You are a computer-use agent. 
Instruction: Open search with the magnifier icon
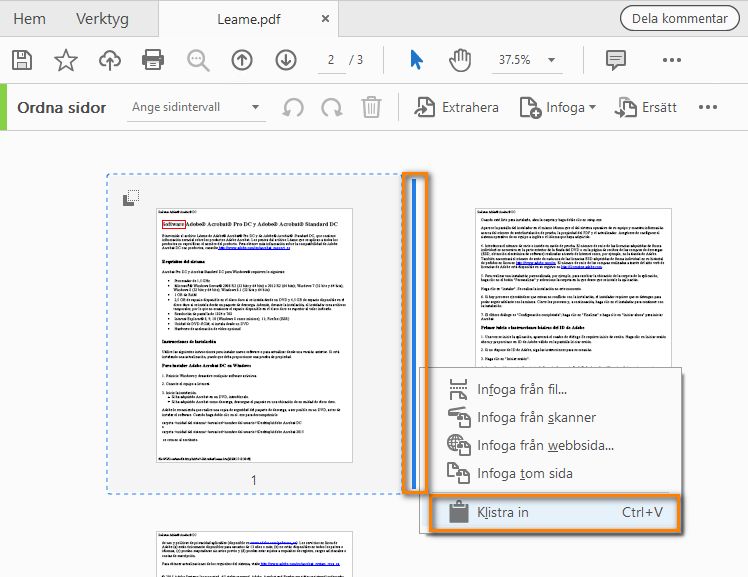[x=197, y=60]
